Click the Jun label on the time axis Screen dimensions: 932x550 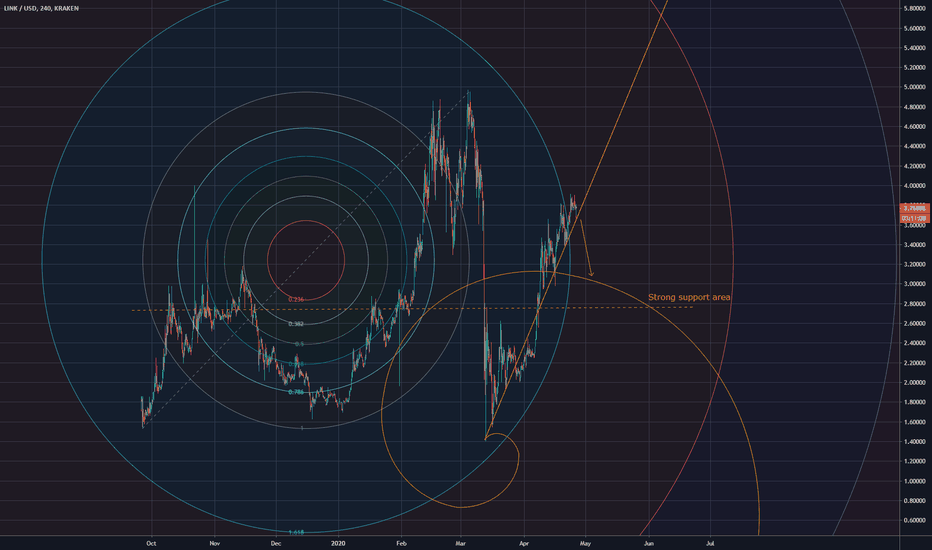coord(648,543)
